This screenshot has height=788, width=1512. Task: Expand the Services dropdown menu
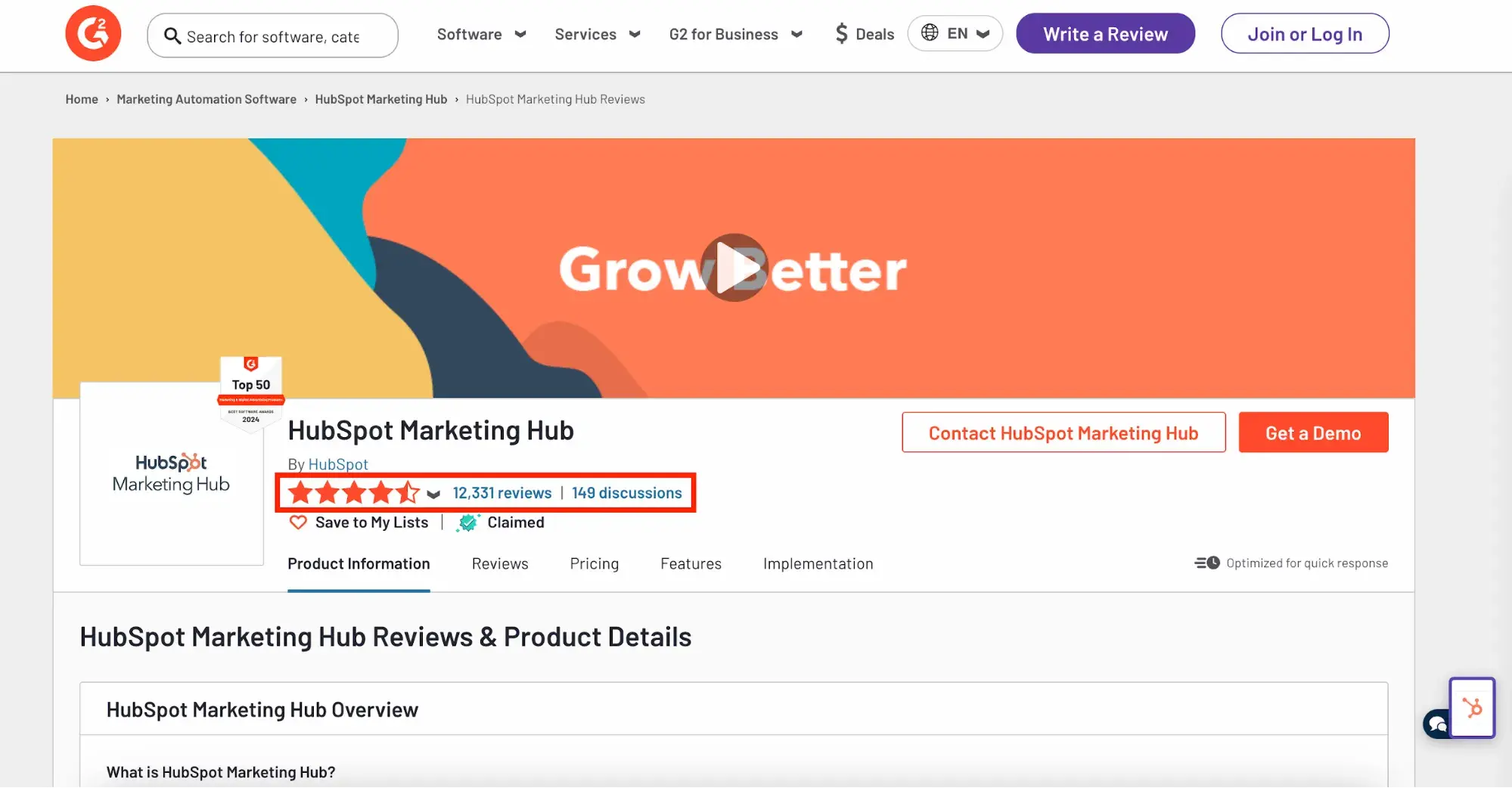[x=597, y=34]
